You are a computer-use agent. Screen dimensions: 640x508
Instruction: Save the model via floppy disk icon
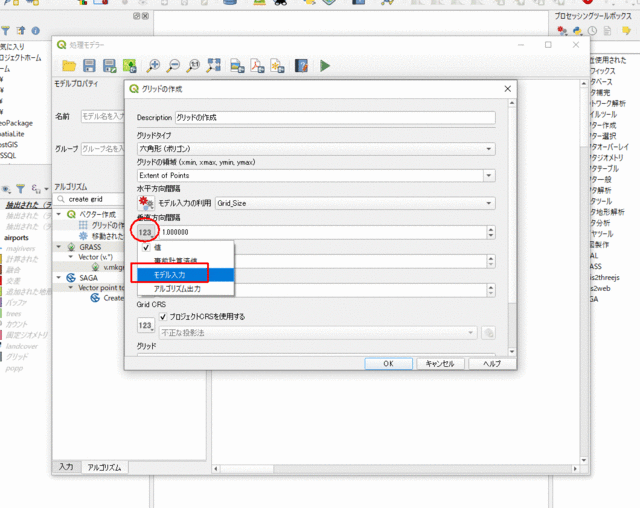click(89, 66)
